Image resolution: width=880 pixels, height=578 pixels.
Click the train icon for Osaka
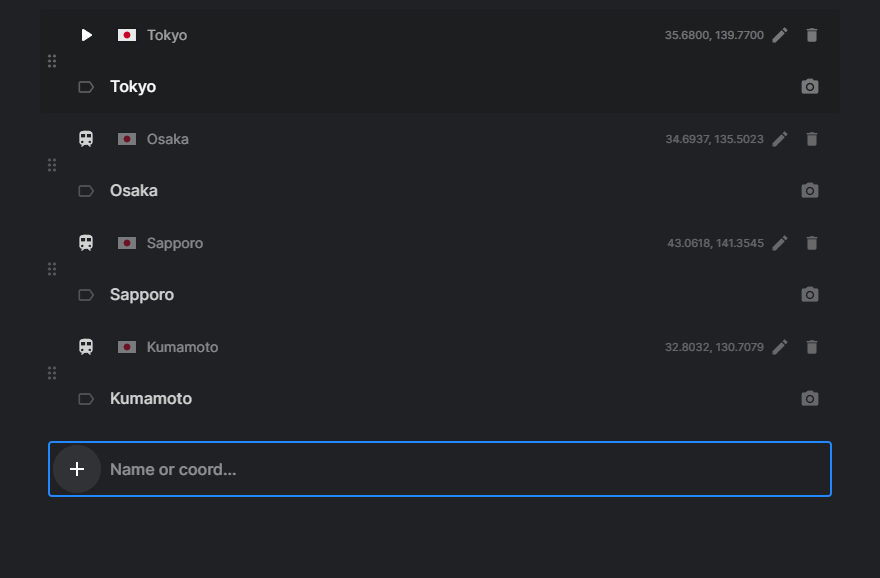point(86,139)
